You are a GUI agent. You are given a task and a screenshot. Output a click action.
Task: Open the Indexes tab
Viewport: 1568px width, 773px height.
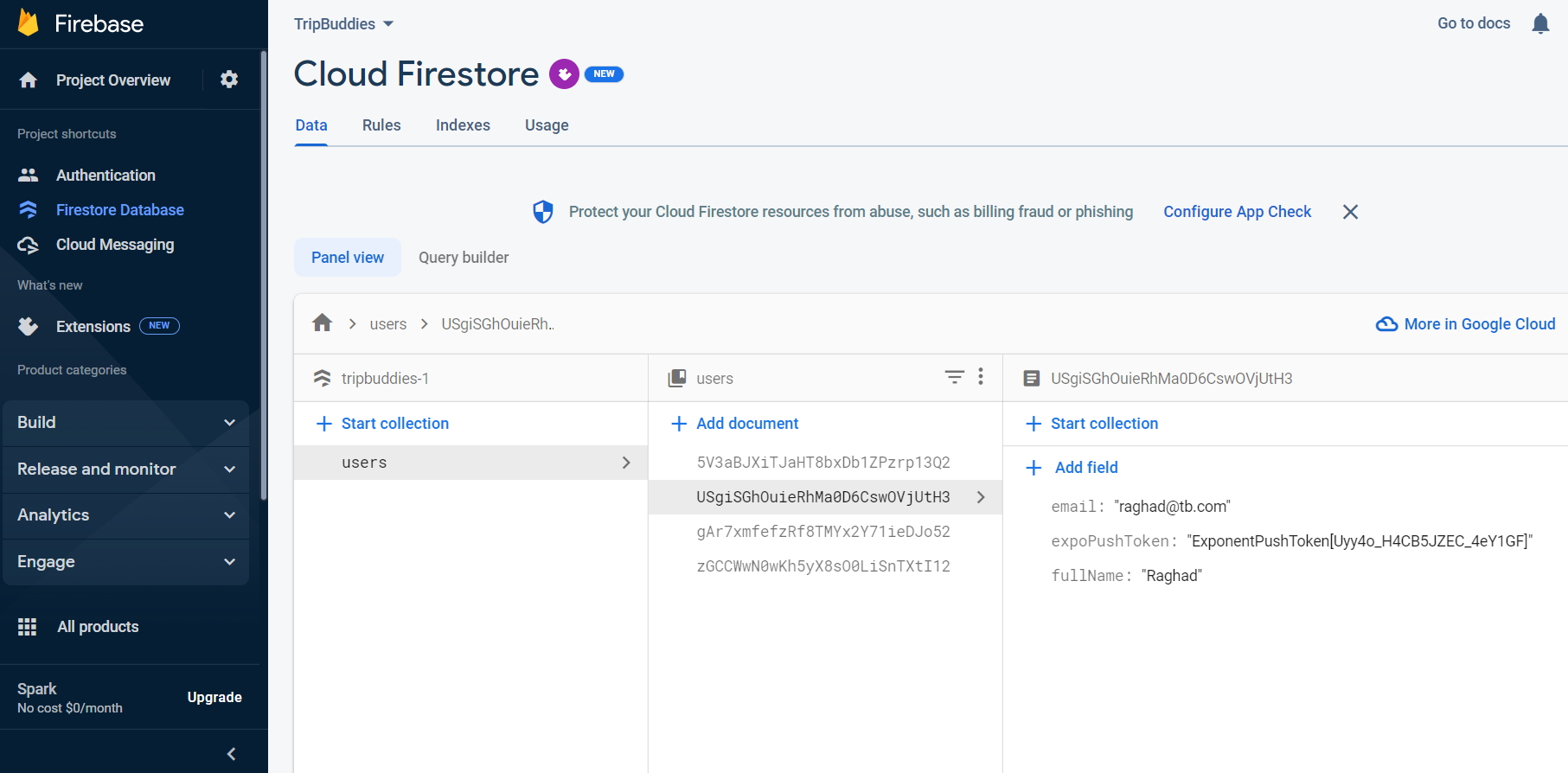tap(463, 125)
